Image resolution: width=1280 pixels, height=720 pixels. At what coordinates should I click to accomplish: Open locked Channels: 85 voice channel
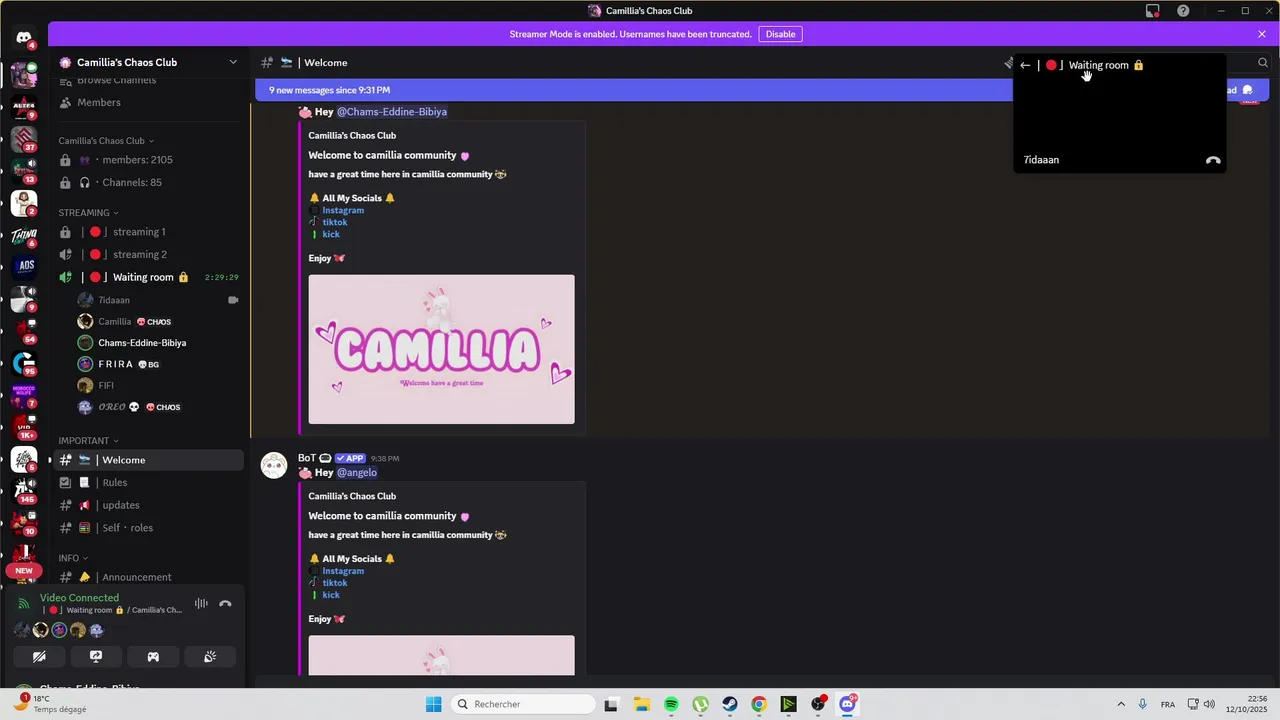pos(147,182)
